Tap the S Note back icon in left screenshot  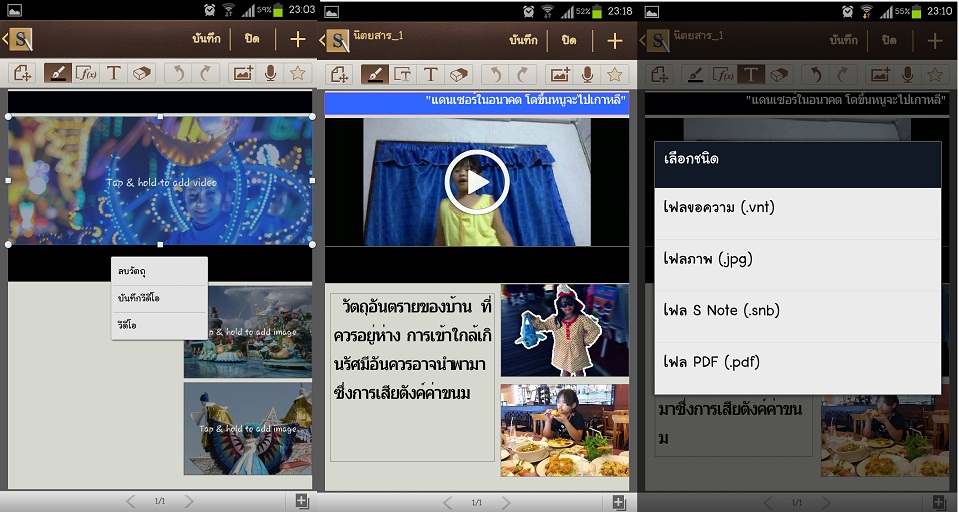tap(17, 40)
